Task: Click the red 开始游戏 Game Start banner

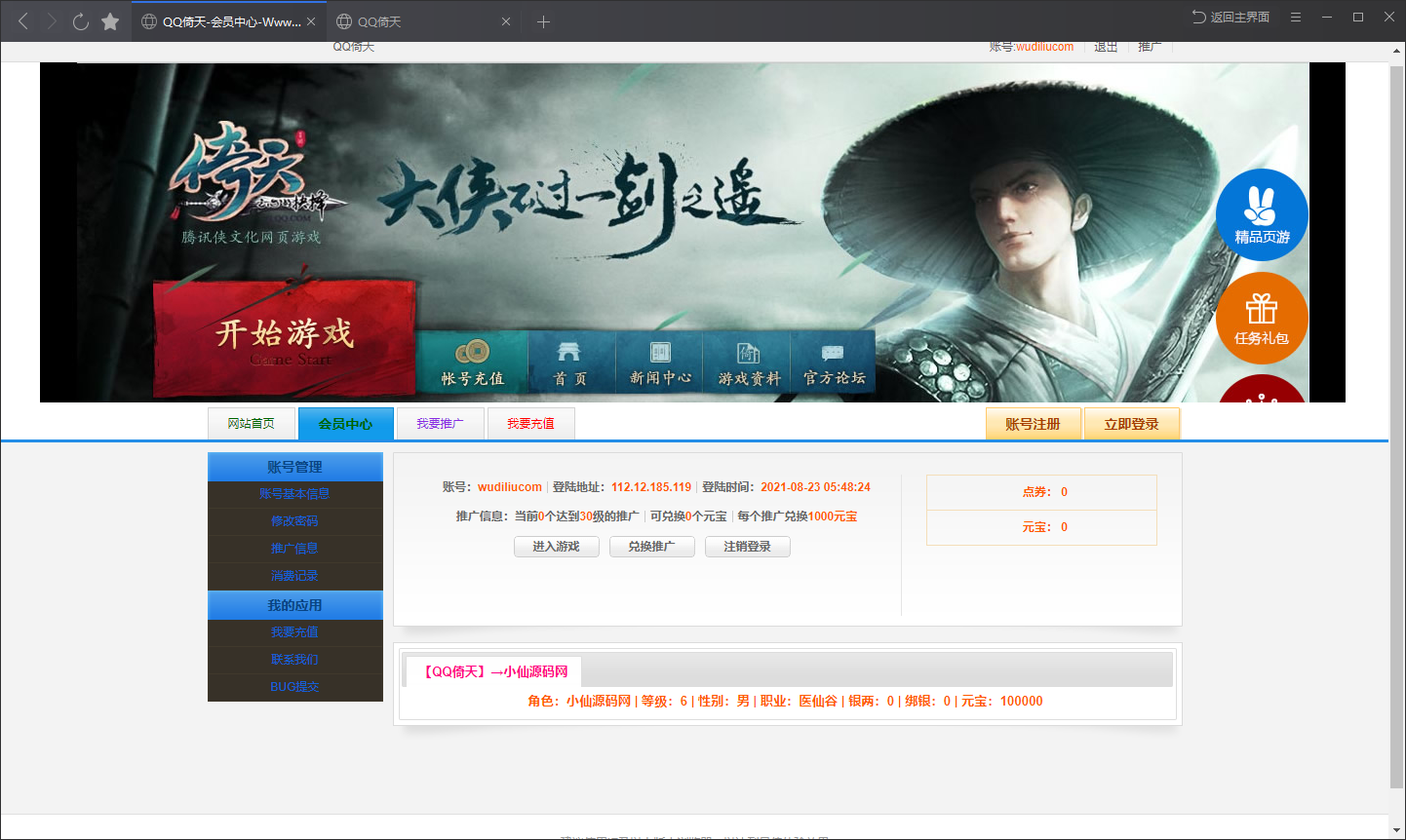Action: pos(286,338)
